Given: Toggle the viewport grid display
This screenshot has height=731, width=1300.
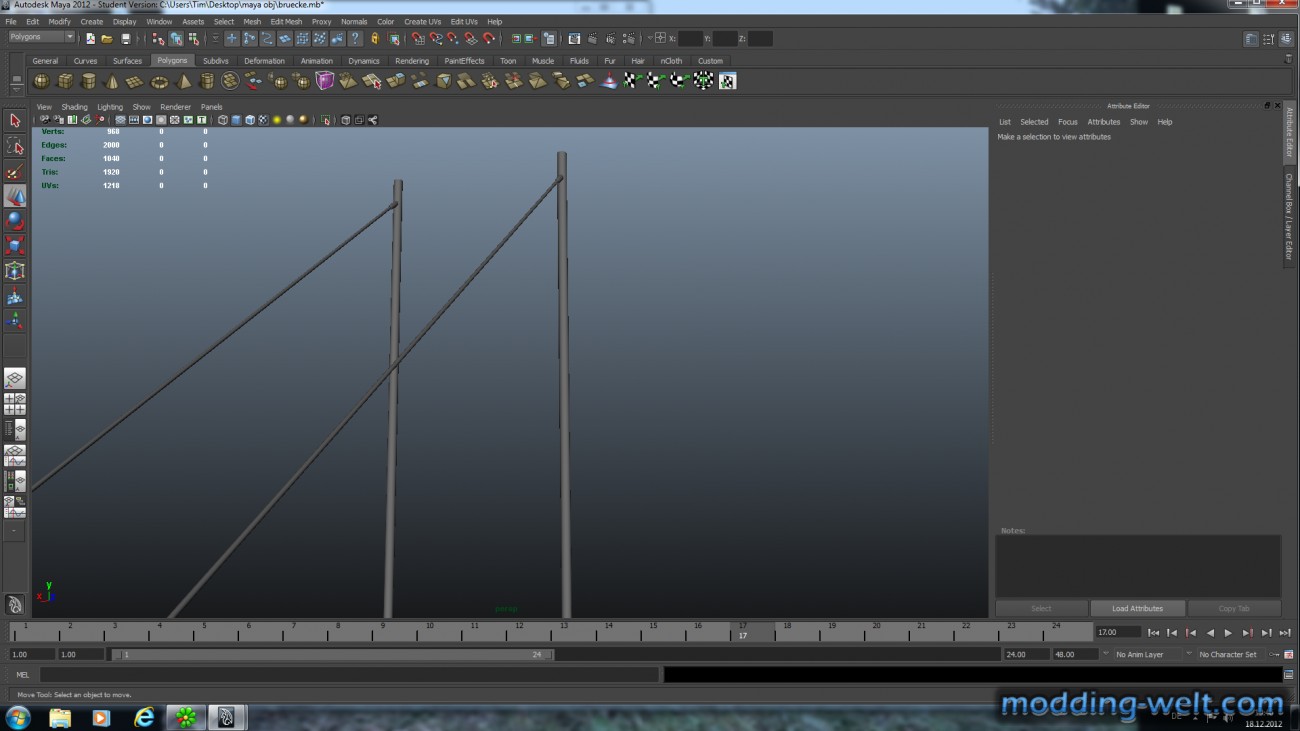Looking at the screenshot, I should (x=120, y=120).
